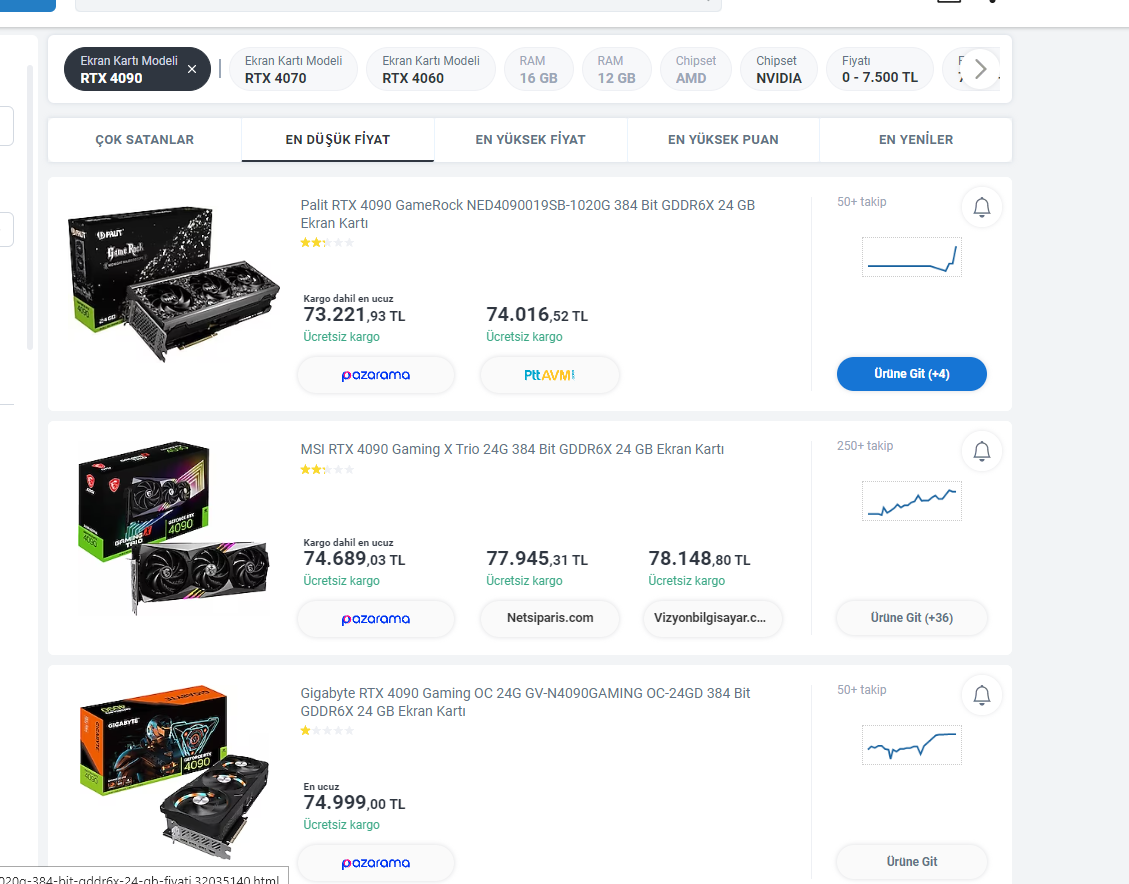Switch to the Çok Satanlar tab
The width and height of the screenshot is (1129, 884).
[x=145, y=140]
